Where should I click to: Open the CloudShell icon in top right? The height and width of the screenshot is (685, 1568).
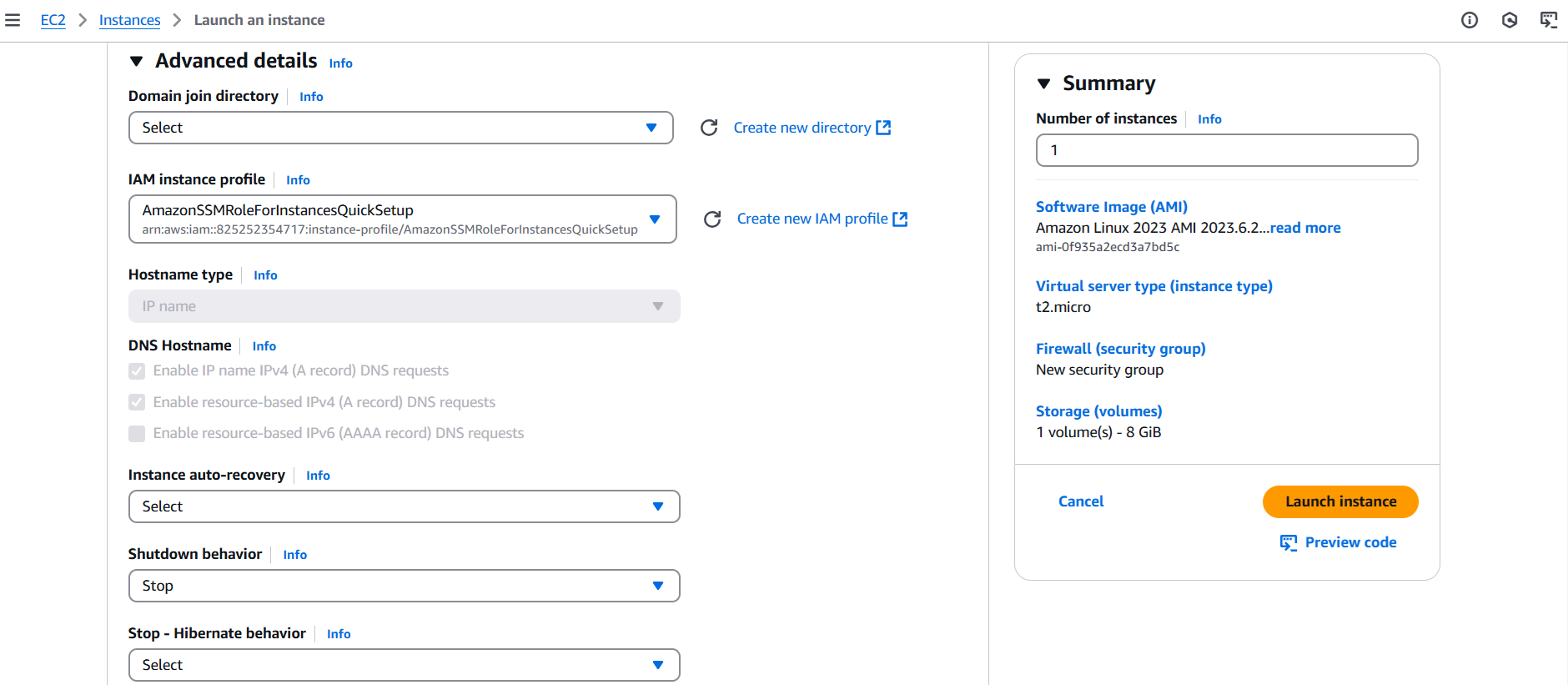tap(1548, 20)
